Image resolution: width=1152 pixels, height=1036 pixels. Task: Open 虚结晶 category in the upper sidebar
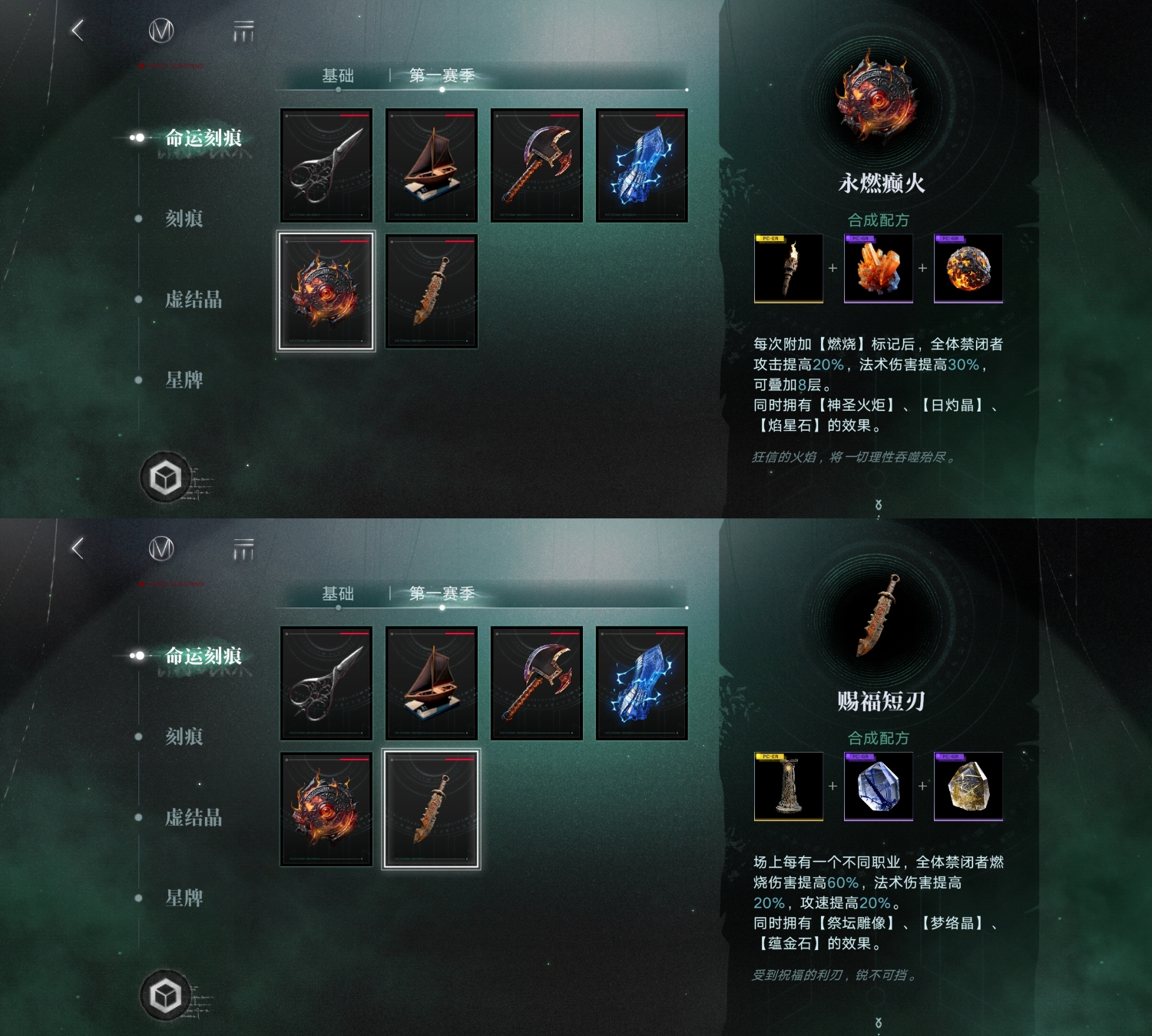(194, 299)
